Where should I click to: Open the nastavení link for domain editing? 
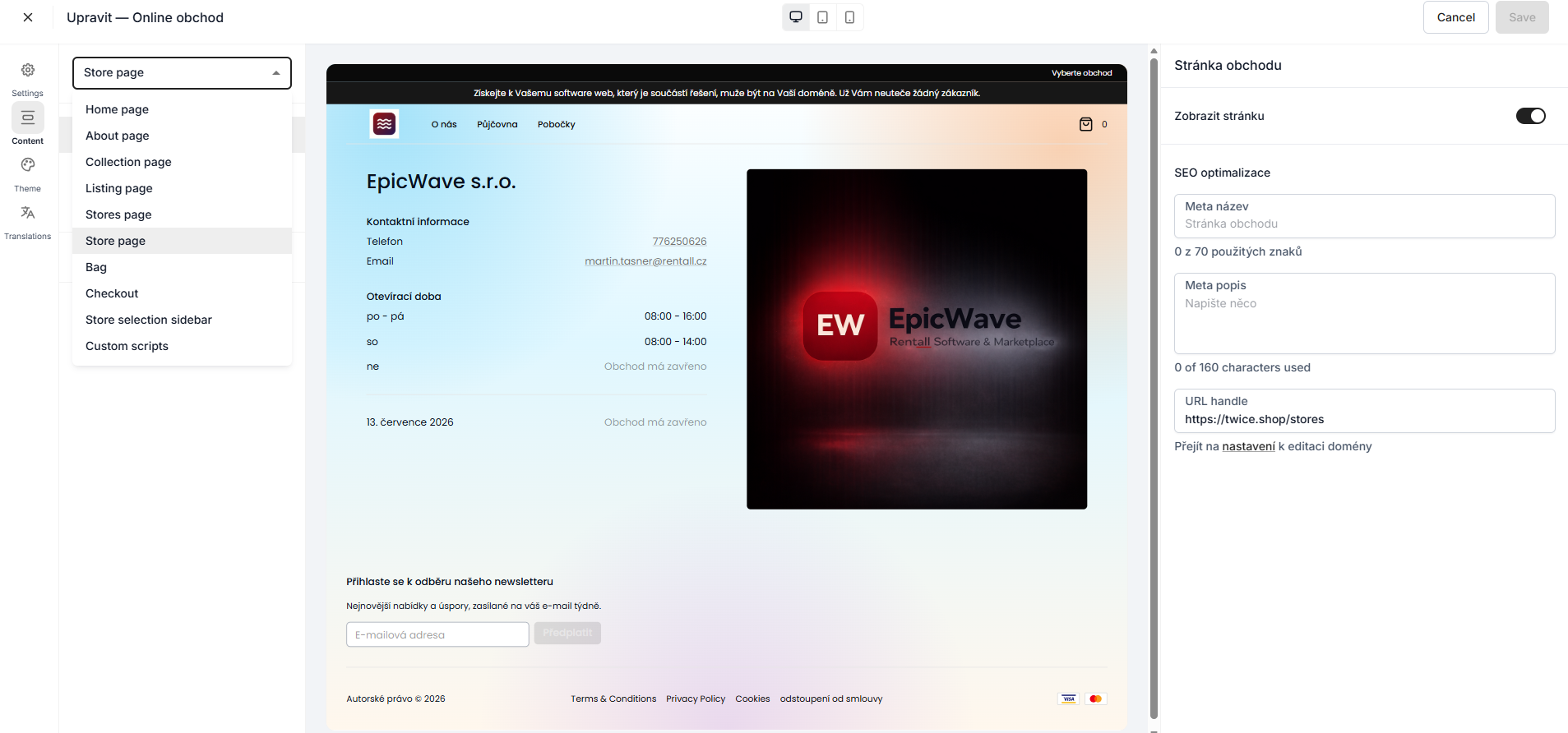tap(1248, 446)
